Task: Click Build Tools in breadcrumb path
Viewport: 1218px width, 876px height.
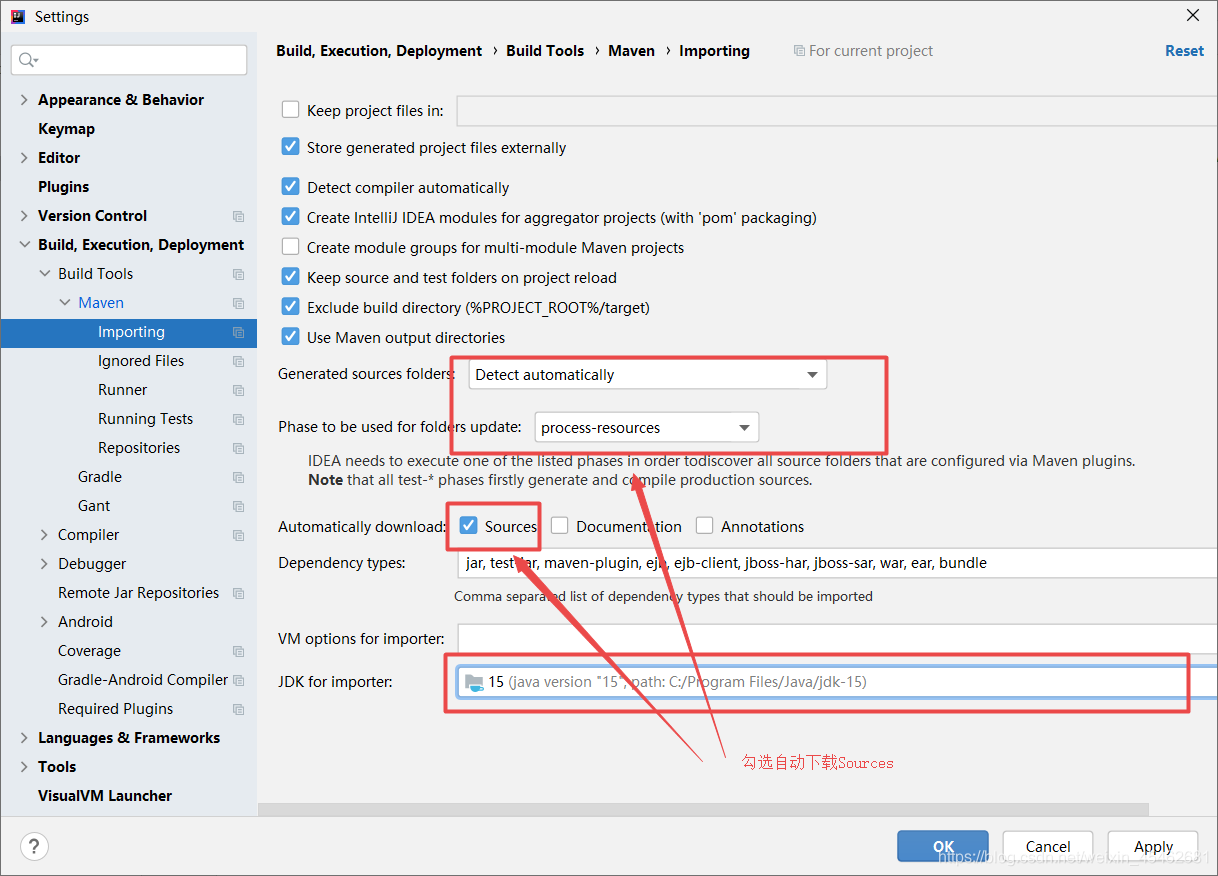Action: 545,51
